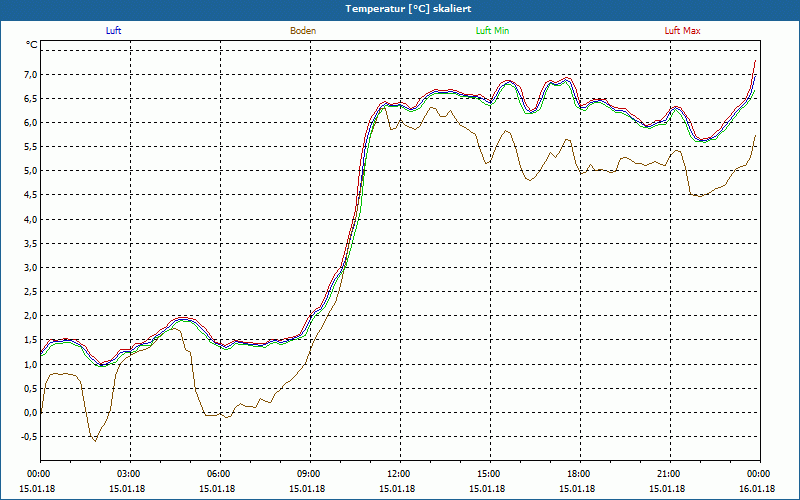Click the Luft Max peak at chart end
This screenshot has height=500, width=800.
[x=755, y=61]
